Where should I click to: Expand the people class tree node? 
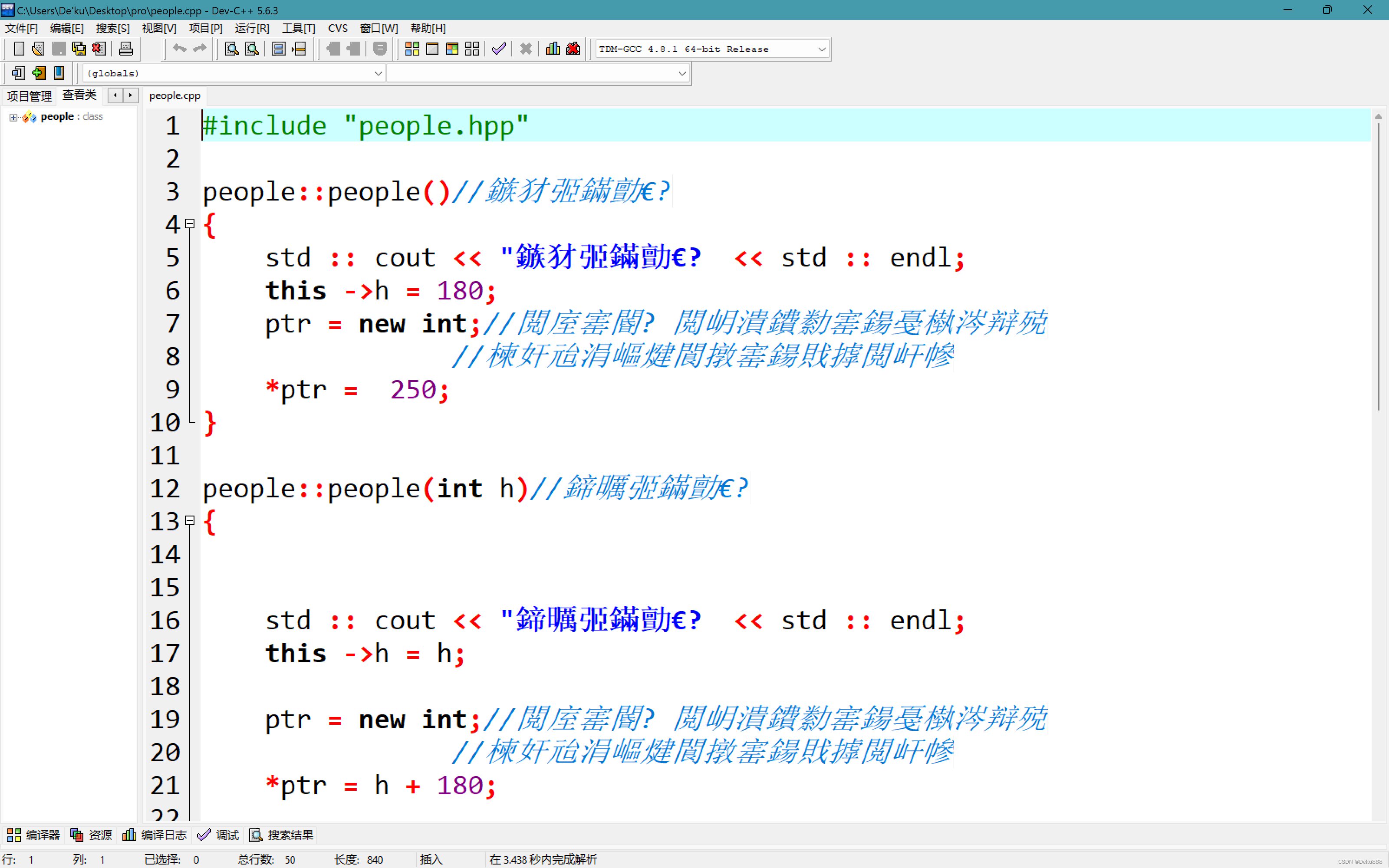click(x=13, y=117)
